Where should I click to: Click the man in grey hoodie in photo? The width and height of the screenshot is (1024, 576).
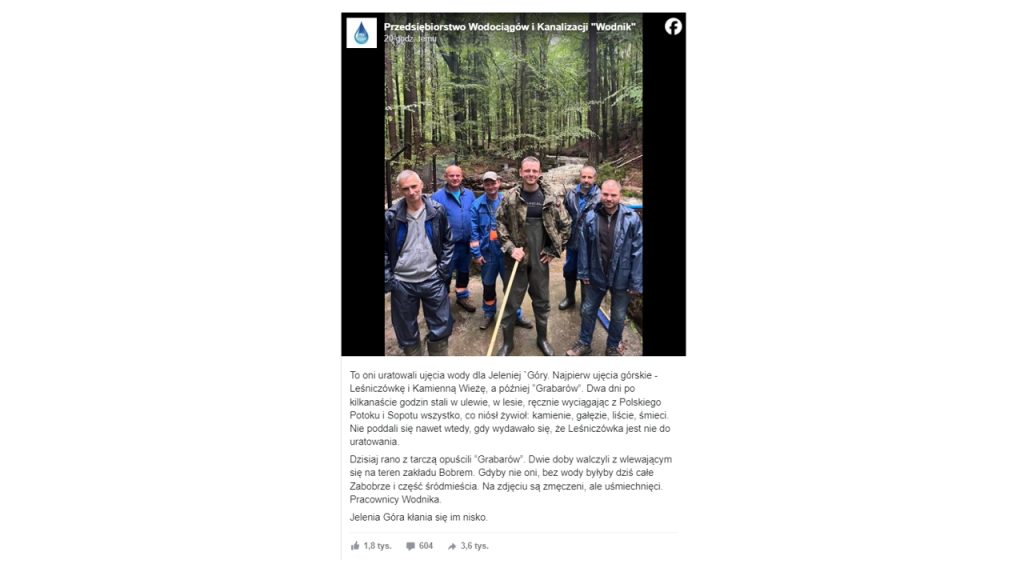(417, 261)
